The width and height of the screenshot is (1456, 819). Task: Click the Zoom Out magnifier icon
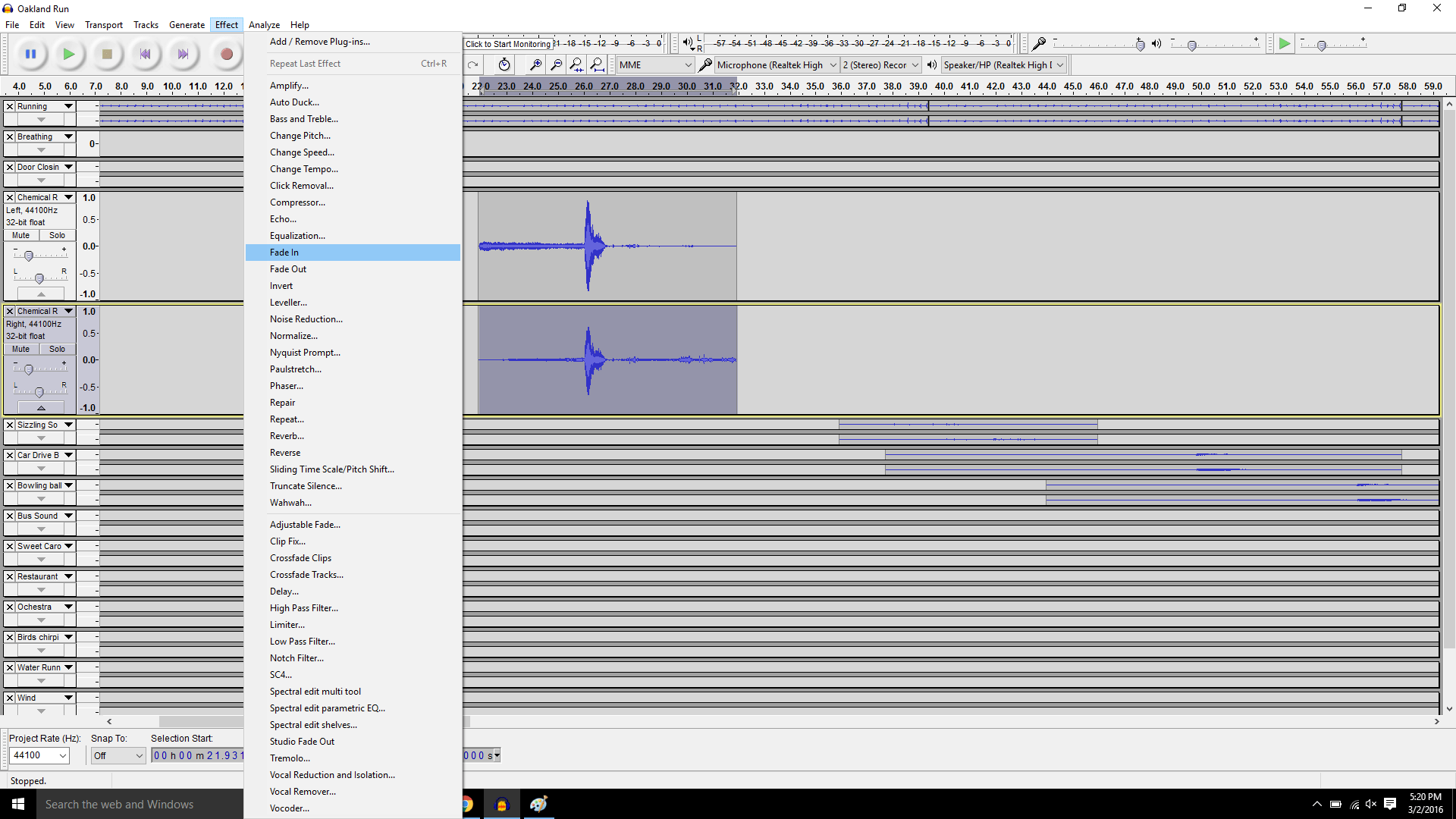coord(556,65)
